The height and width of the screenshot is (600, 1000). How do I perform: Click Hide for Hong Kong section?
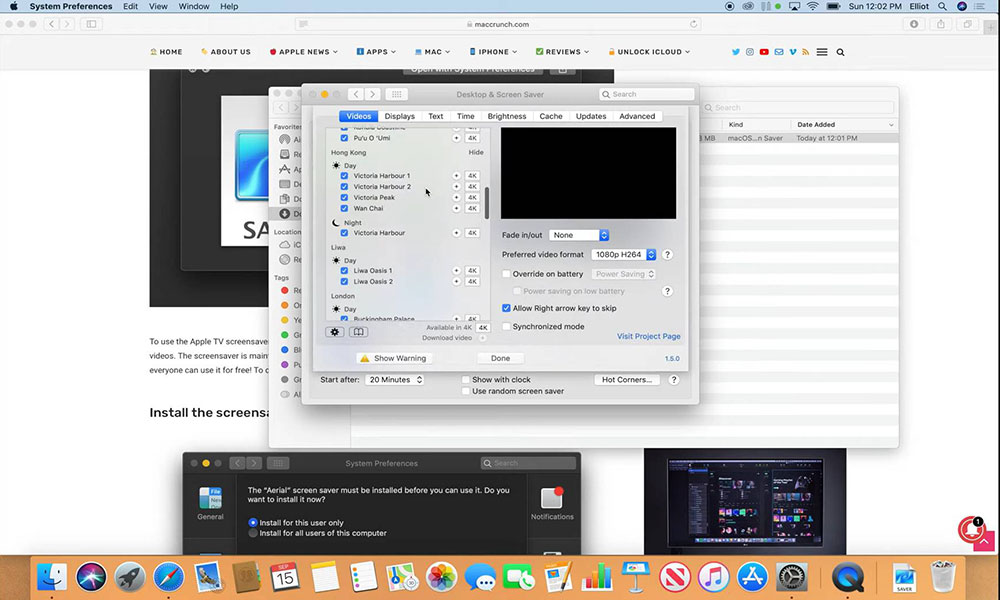476,152
